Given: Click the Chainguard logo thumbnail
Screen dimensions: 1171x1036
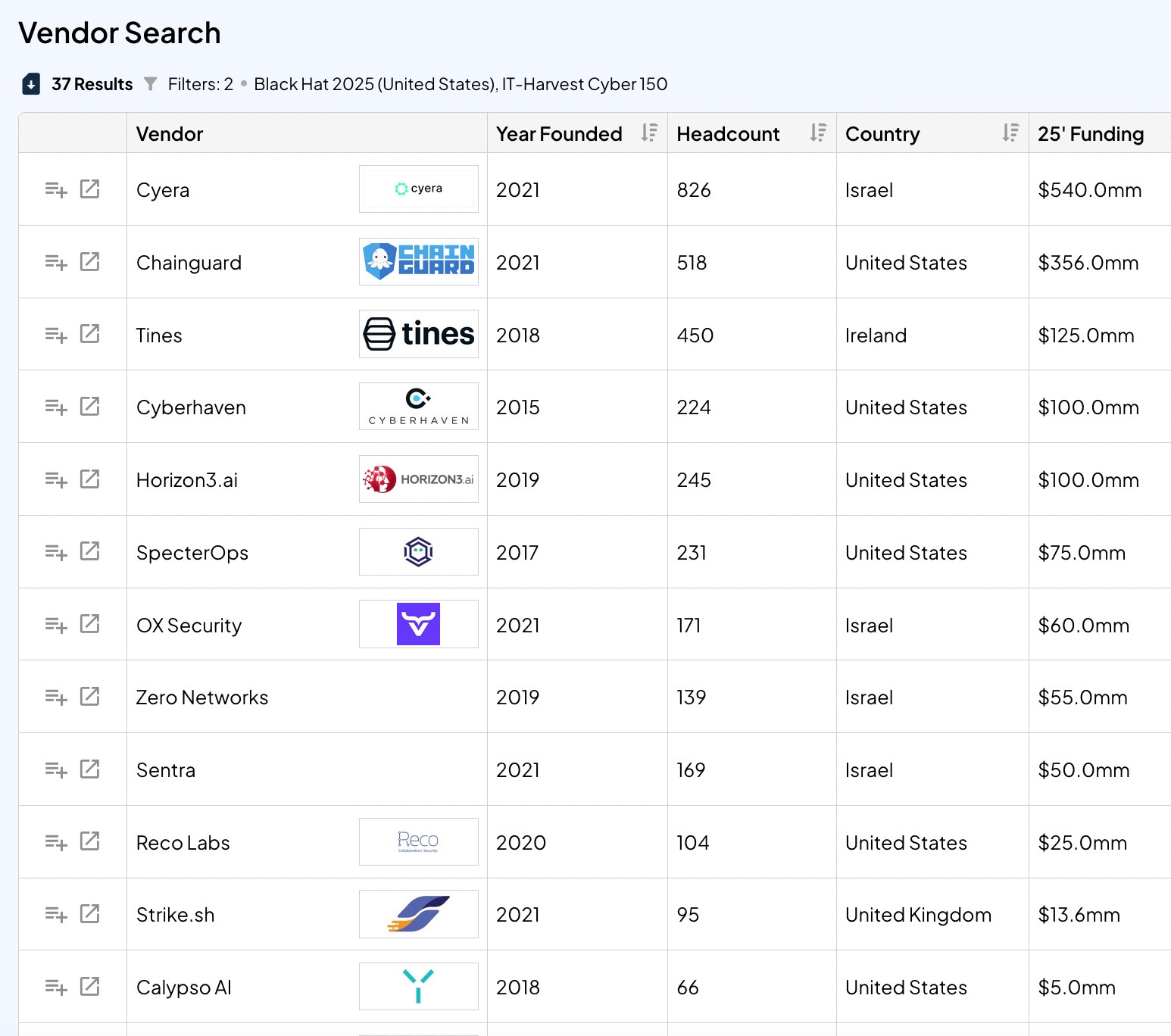Looking at the screenshot, I should (418, 262).
